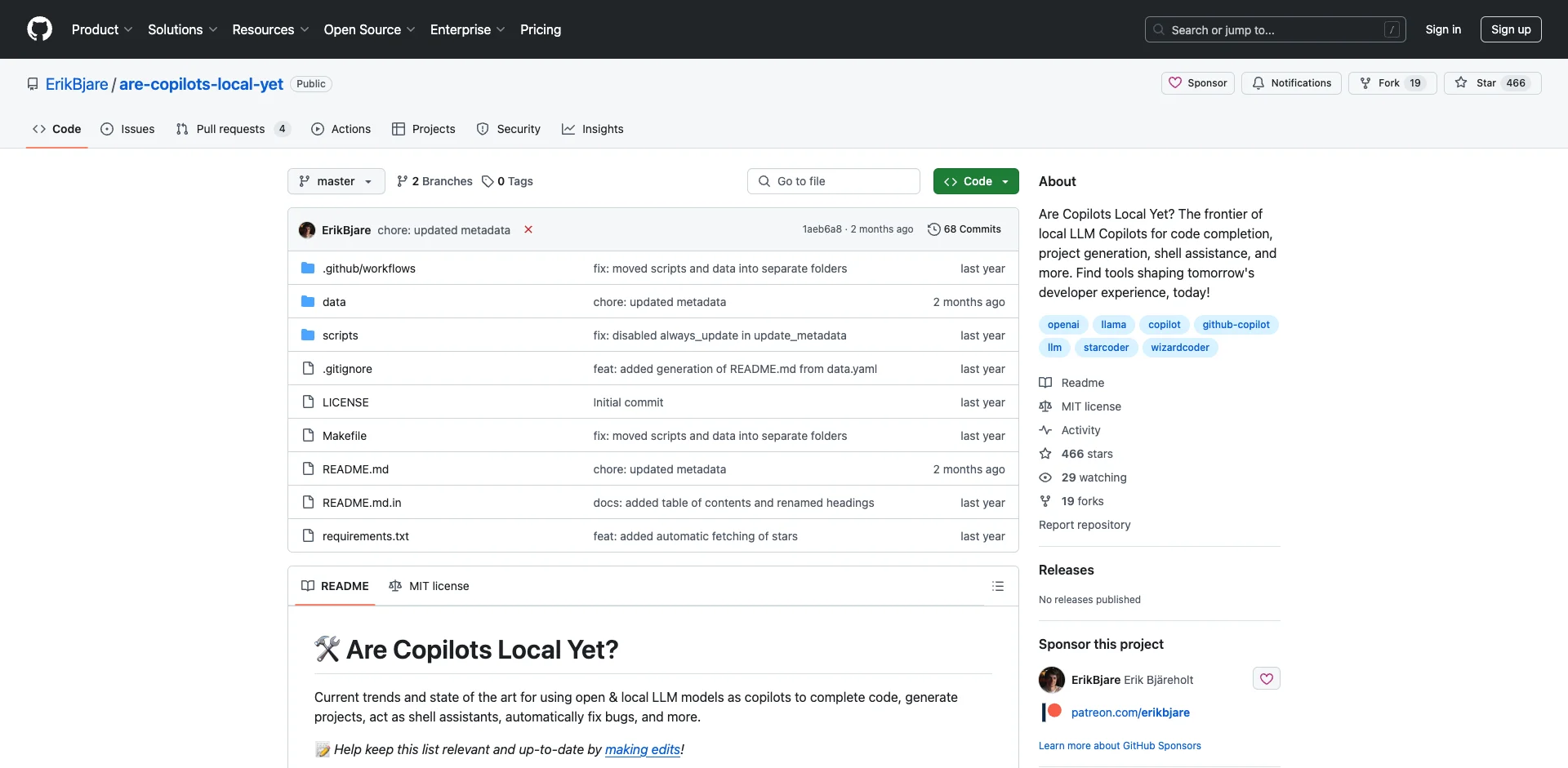Open the Actions tab
Viewport: 1568px width, 768px height.
(x=341, y=129)
